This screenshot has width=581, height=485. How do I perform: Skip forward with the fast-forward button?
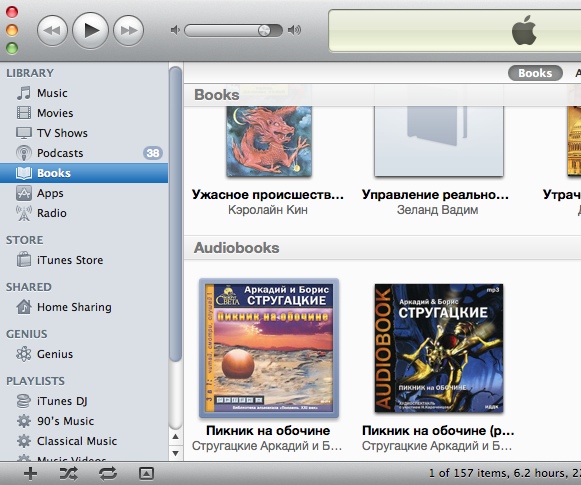[128, 30]
